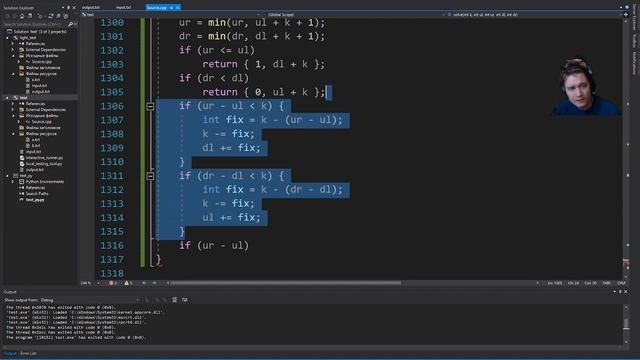Viewport: 640px width, 360px height.
Task: Click the Back arrow in Solution Explorer toolbar
Action: 7,16
